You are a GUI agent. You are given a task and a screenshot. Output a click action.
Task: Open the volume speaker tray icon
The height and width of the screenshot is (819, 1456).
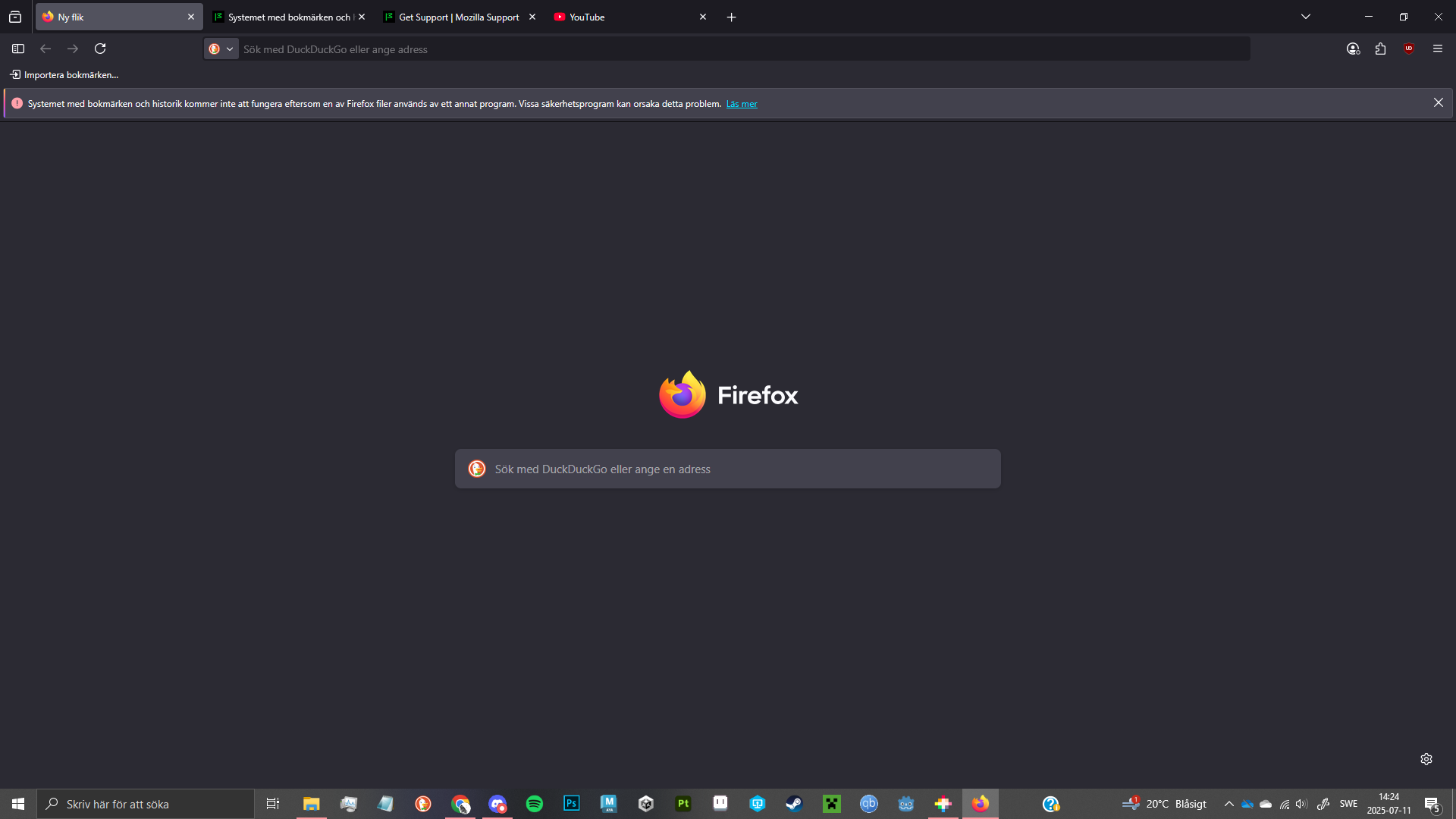(1301, 804)
